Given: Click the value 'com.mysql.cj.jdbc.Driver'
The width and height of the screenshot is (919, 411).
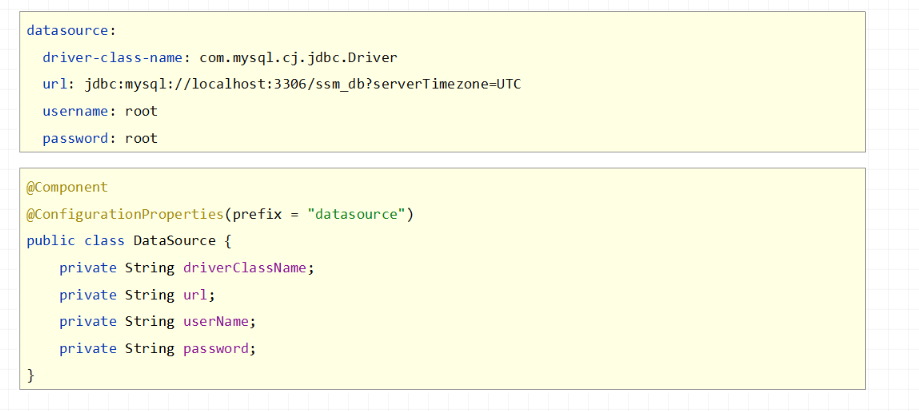Looking at the screenshot, I should point(298,57).
